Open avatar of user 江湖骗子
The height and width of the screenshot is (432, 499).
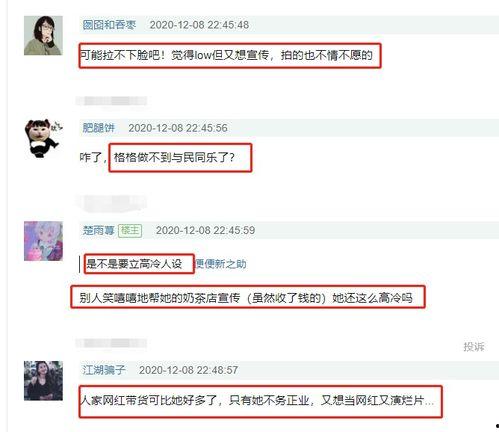43,380
